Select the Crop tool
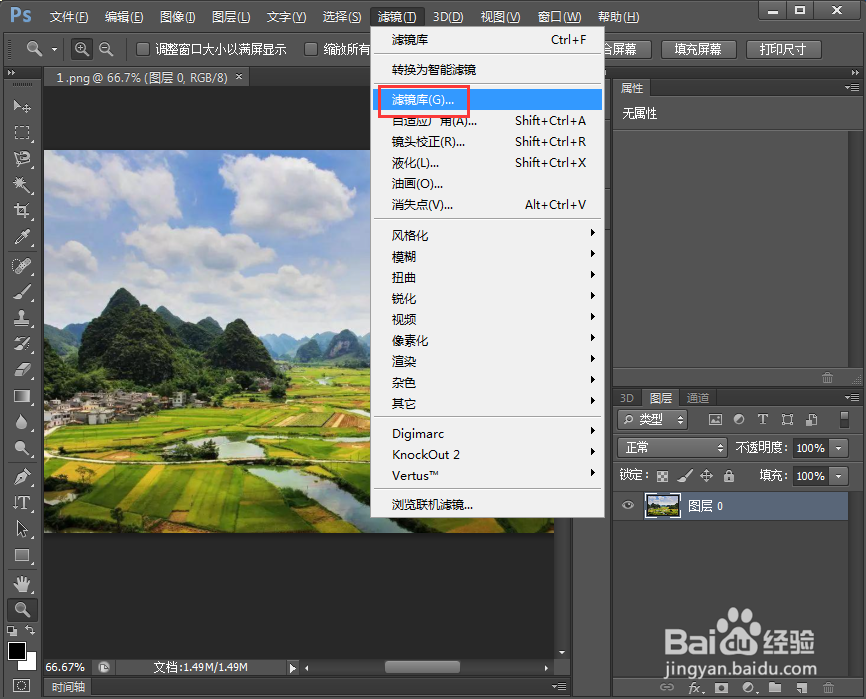 pos(22,210)
